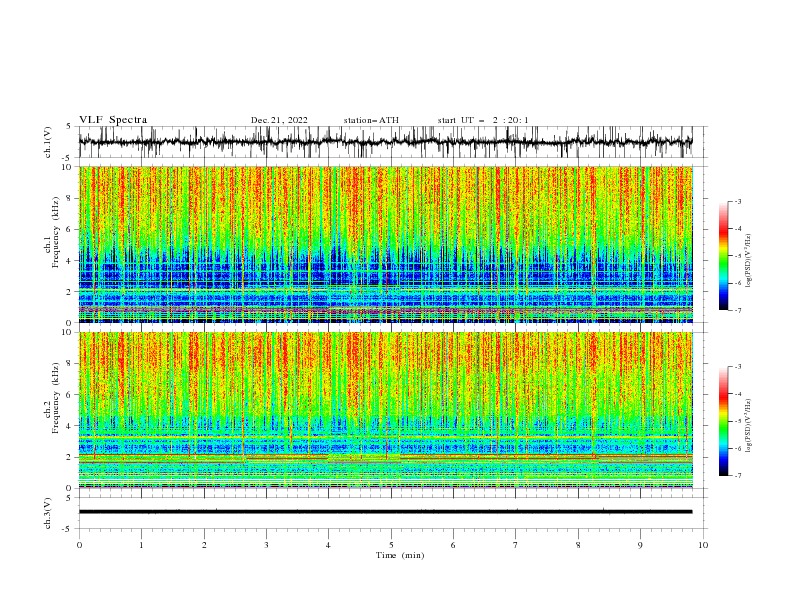
Task: Click the time axis tick label 2
Action: (204, 545)
